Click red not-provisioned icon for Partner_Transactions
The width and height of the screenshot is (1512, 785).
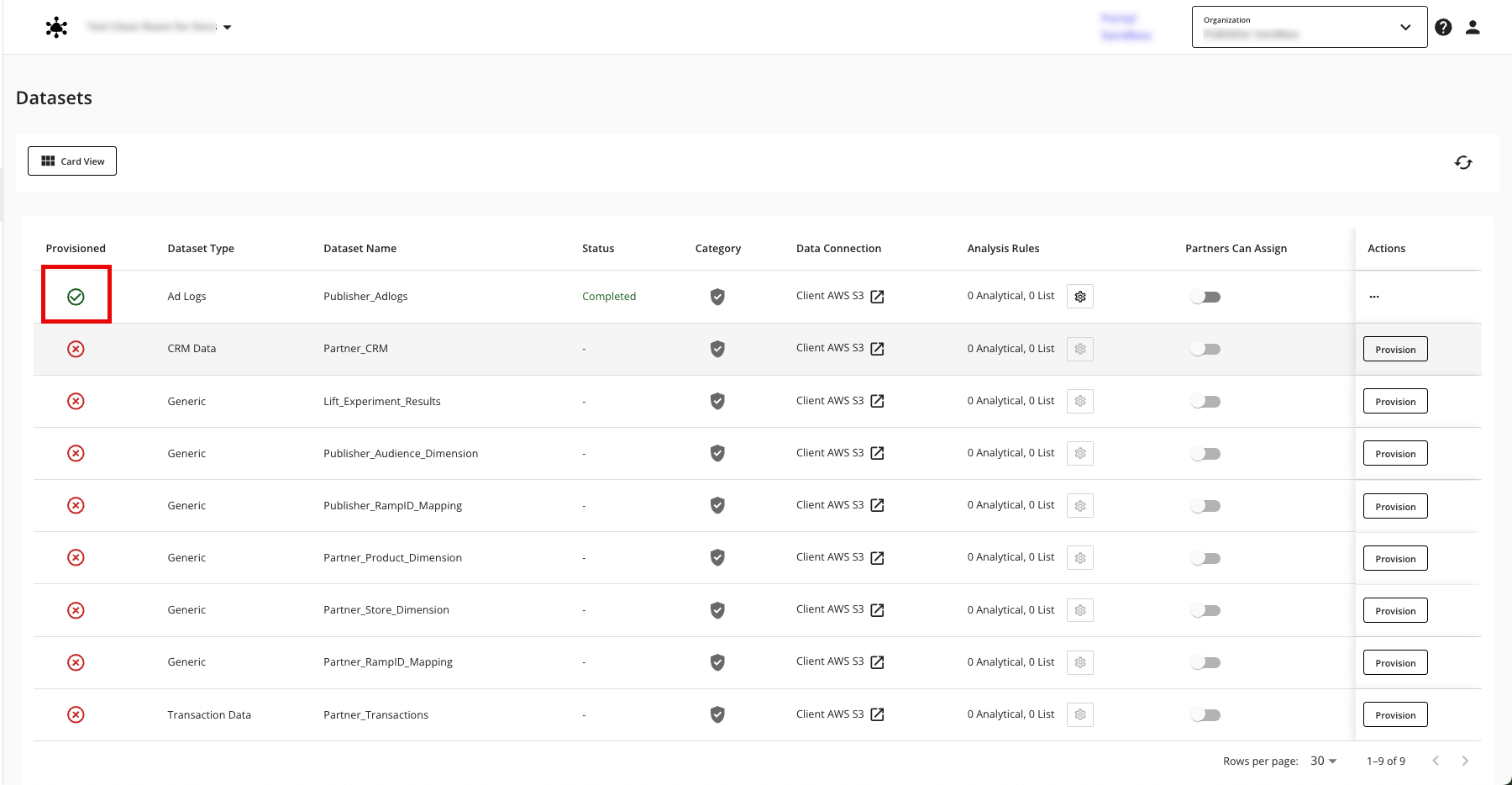[76, 714]
